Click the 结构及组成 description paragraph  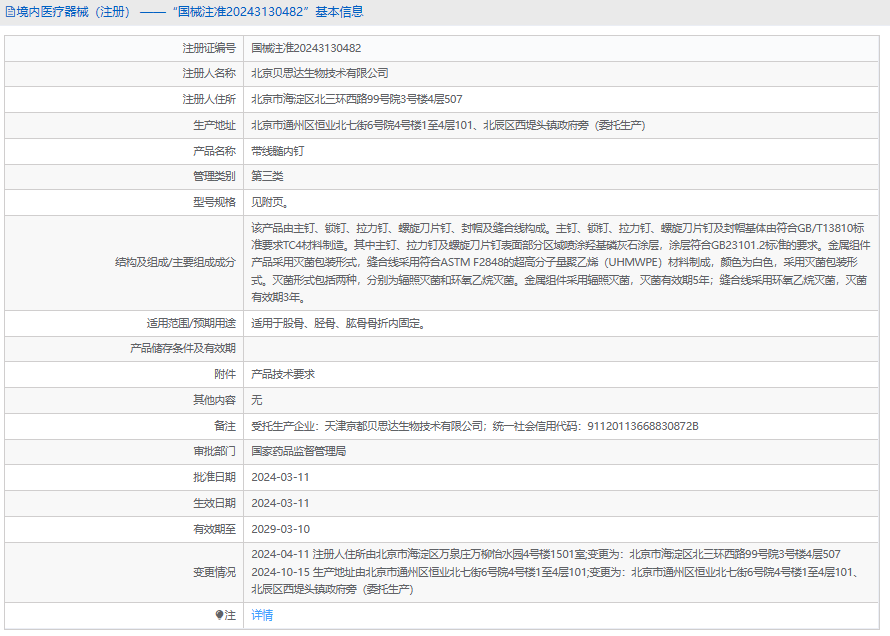(560, 262)
